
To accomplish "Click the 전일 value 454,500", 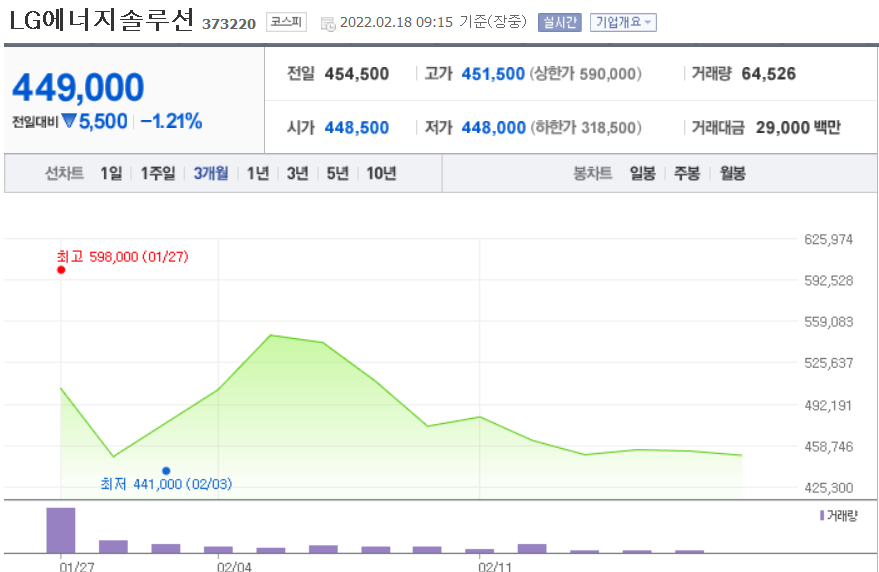I will click(x=357, y=74).
